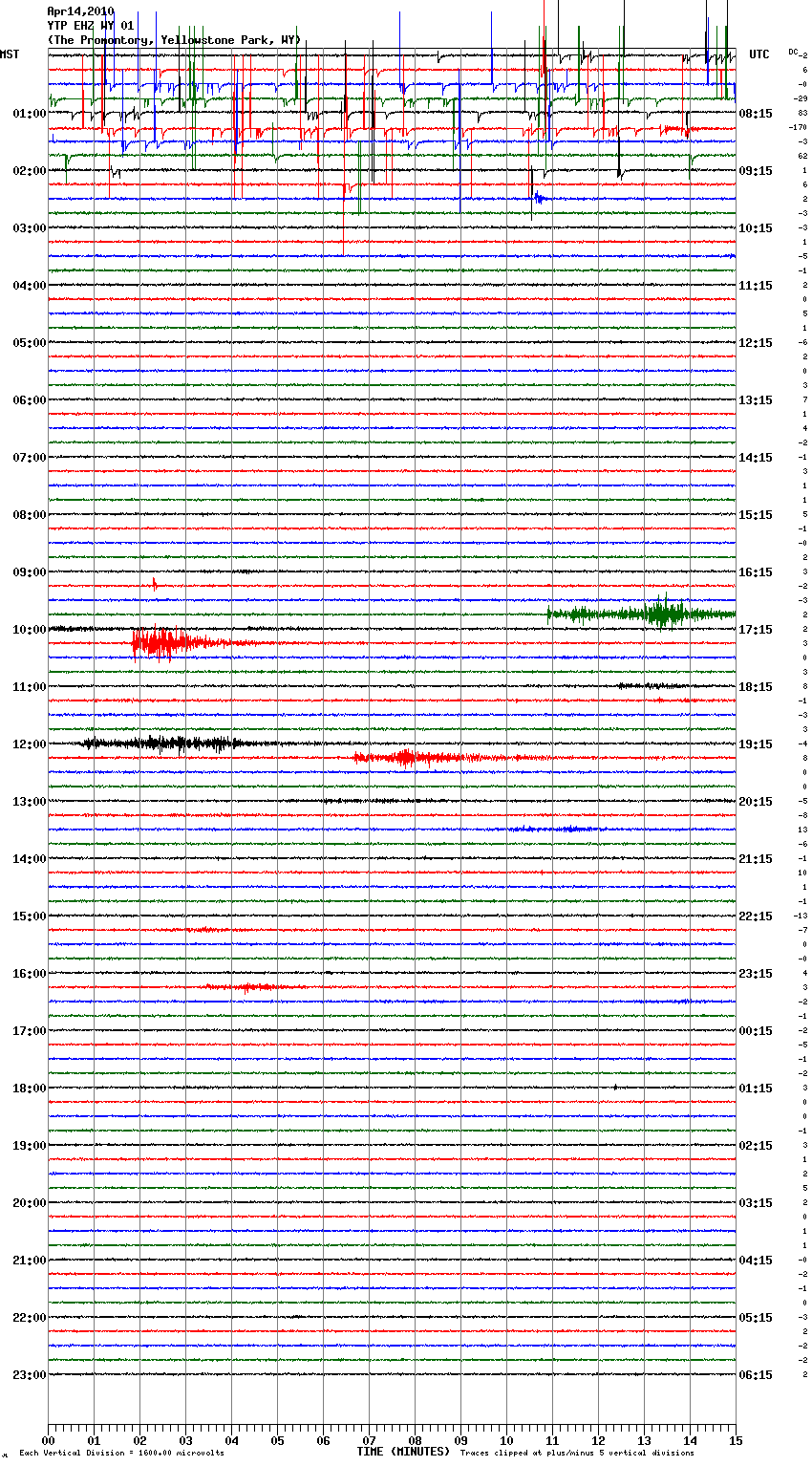
Task: Select the 23:00 MST hour label
Action: 29,1375
